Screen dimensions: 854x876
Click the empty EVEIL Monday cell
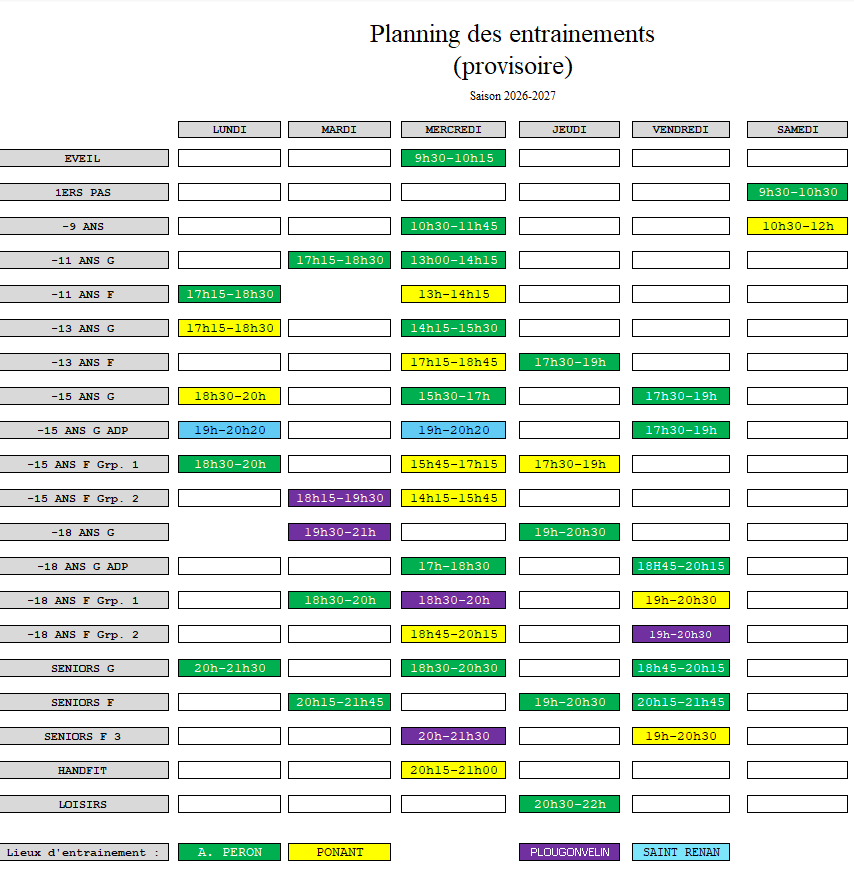pyautogui.click(x=229, y=158)
